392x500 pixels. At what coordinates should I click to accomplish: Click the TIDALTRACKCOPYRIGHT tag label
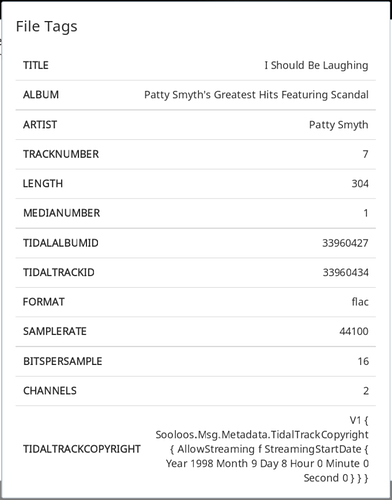tap(82, 449)
